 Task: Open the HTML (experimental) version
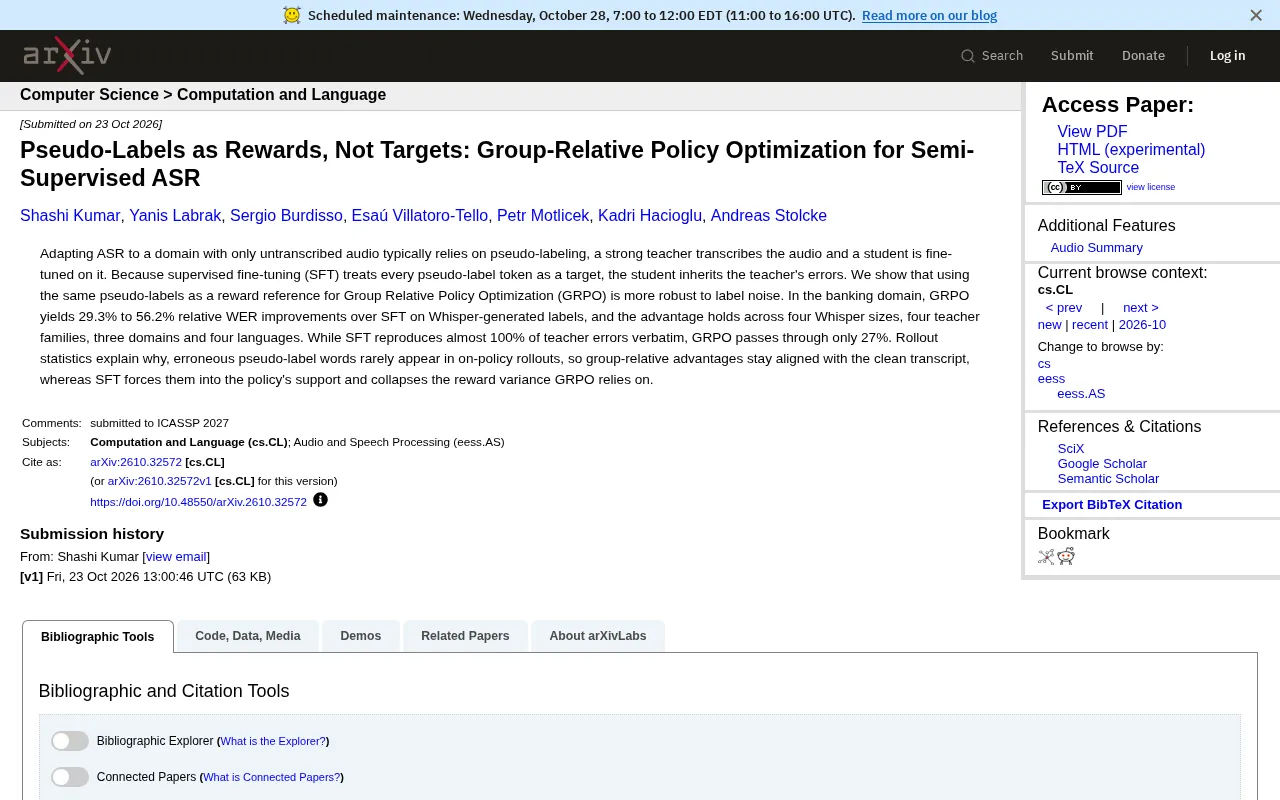[1131, 150]
